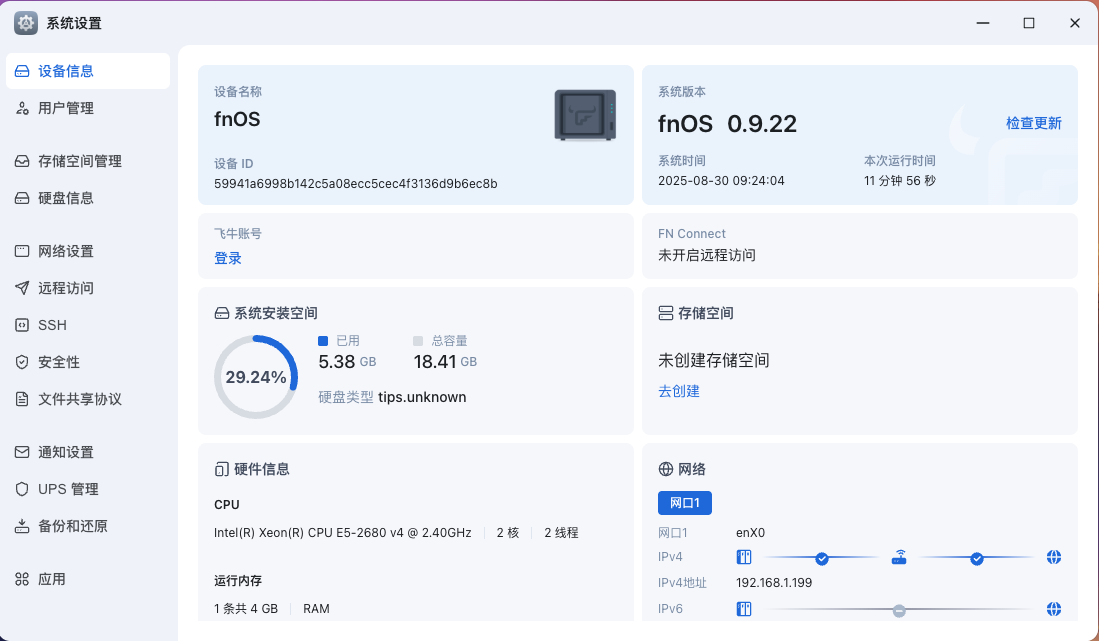Viewport: 1099px width, 641px height.
Task: Close the 系统设置 window
Action: [1074, 23]
